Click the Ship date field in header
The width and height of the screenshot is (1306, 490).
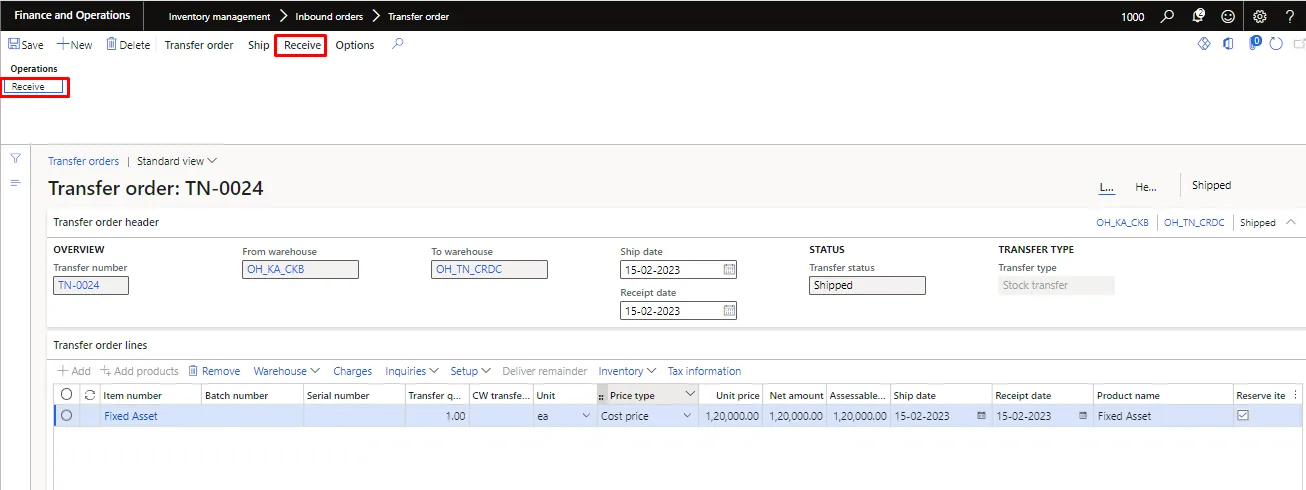click(678, 270)
